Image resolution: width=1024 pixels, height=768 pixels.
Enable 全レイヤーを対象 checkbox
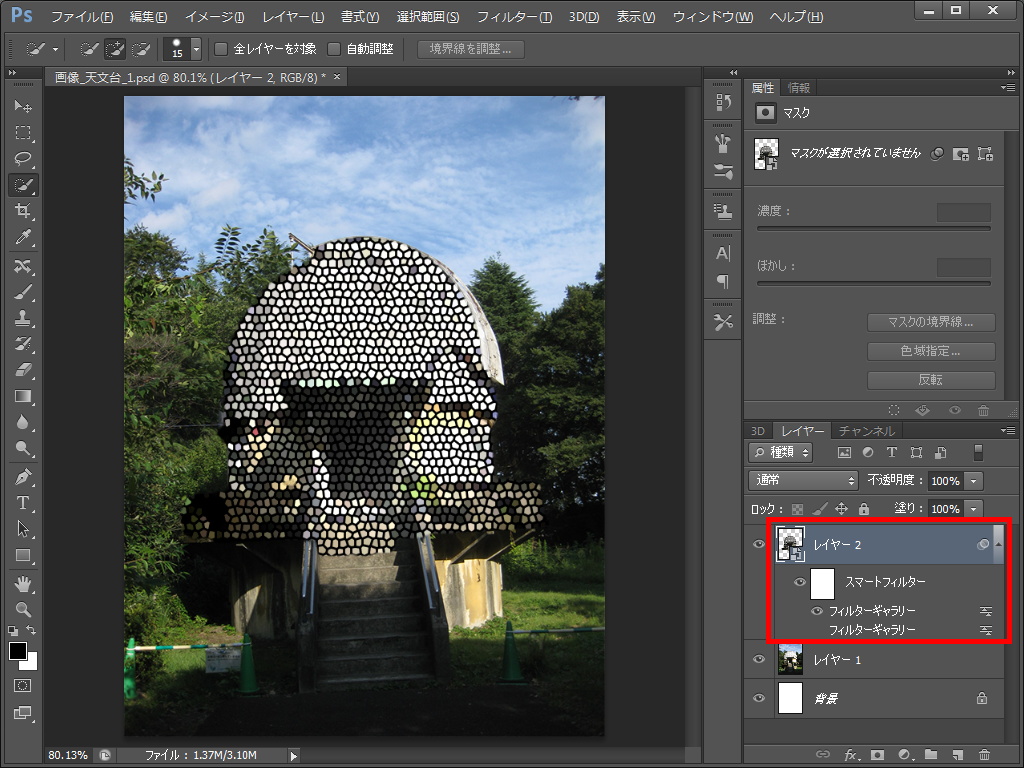(x=221, y=49)
